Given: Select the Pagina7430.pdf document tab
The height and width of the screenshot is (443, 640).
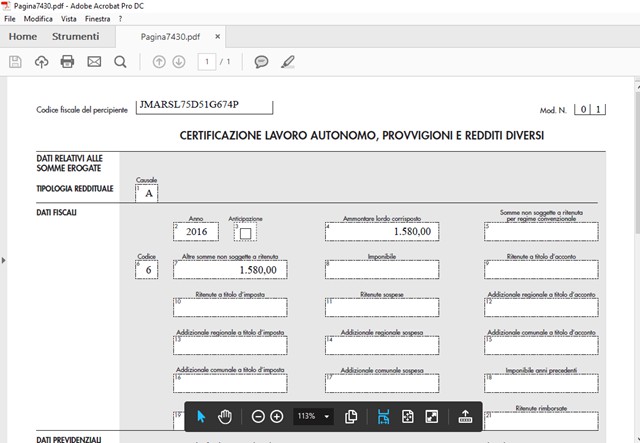Looking at the screenshot, I should pos(170,37).
